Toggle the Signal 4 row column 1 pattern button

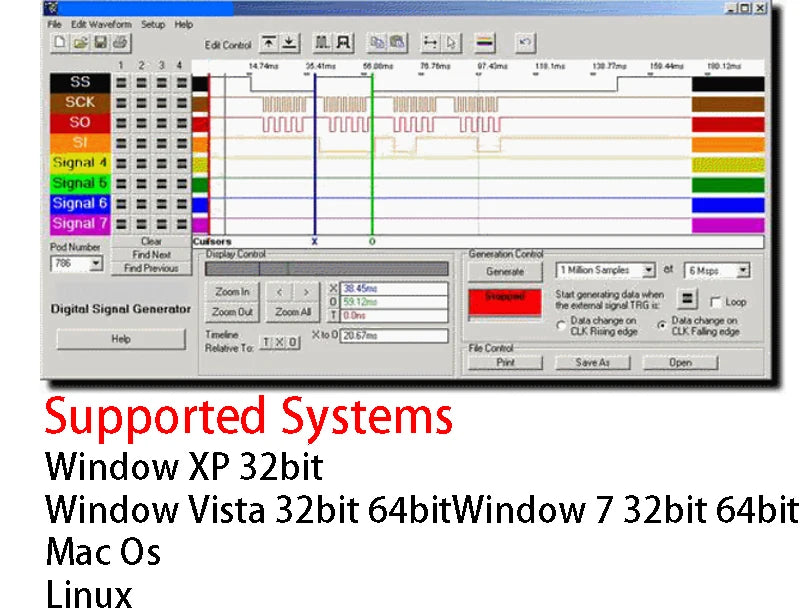point(121,163)
